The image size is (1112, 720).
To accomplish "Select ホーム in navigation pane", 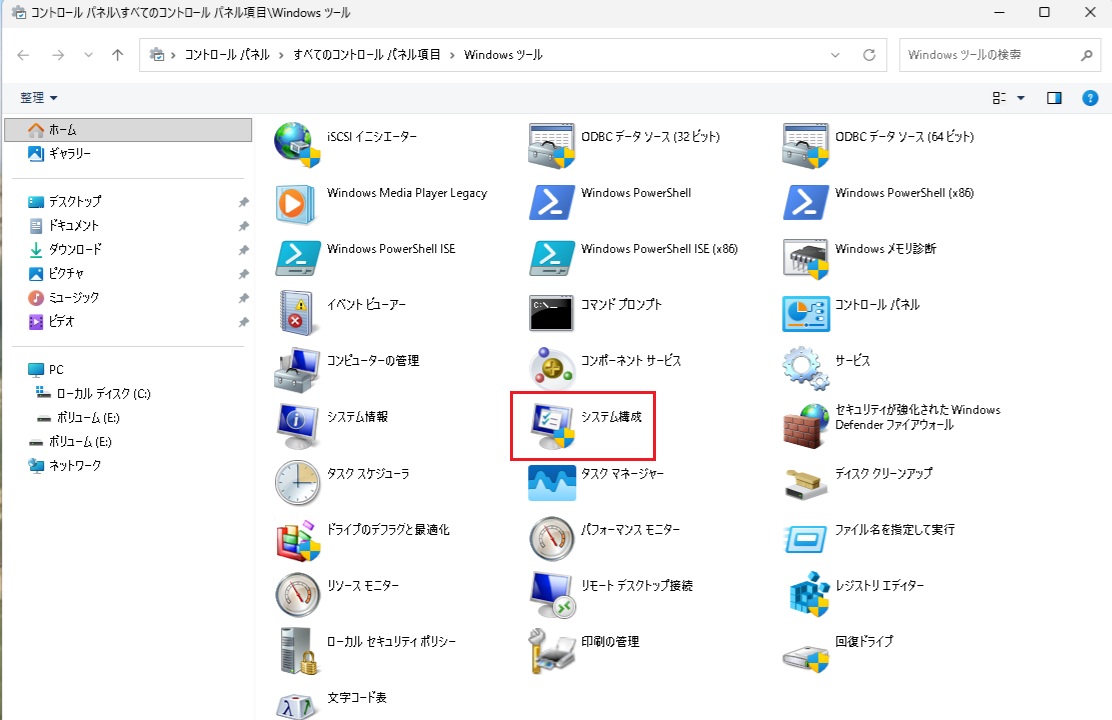I will 128,130.
